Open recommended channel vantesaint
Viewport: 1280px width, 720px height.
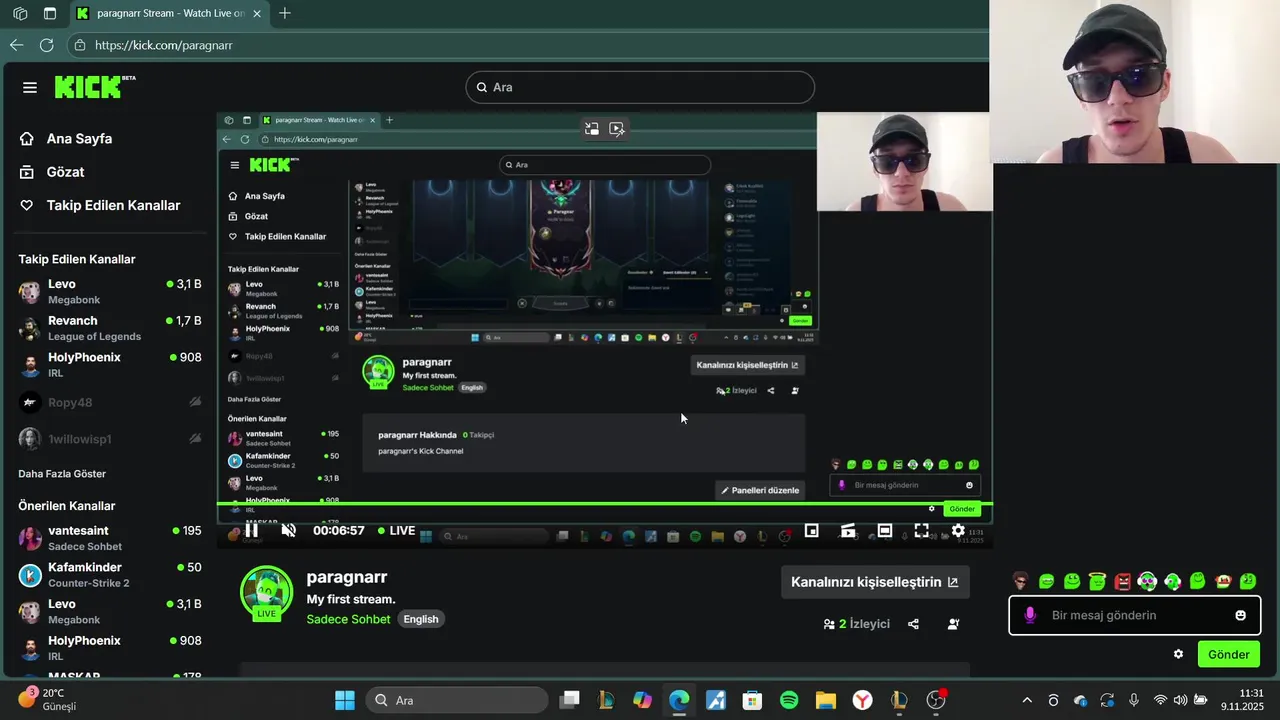(110, 538)
